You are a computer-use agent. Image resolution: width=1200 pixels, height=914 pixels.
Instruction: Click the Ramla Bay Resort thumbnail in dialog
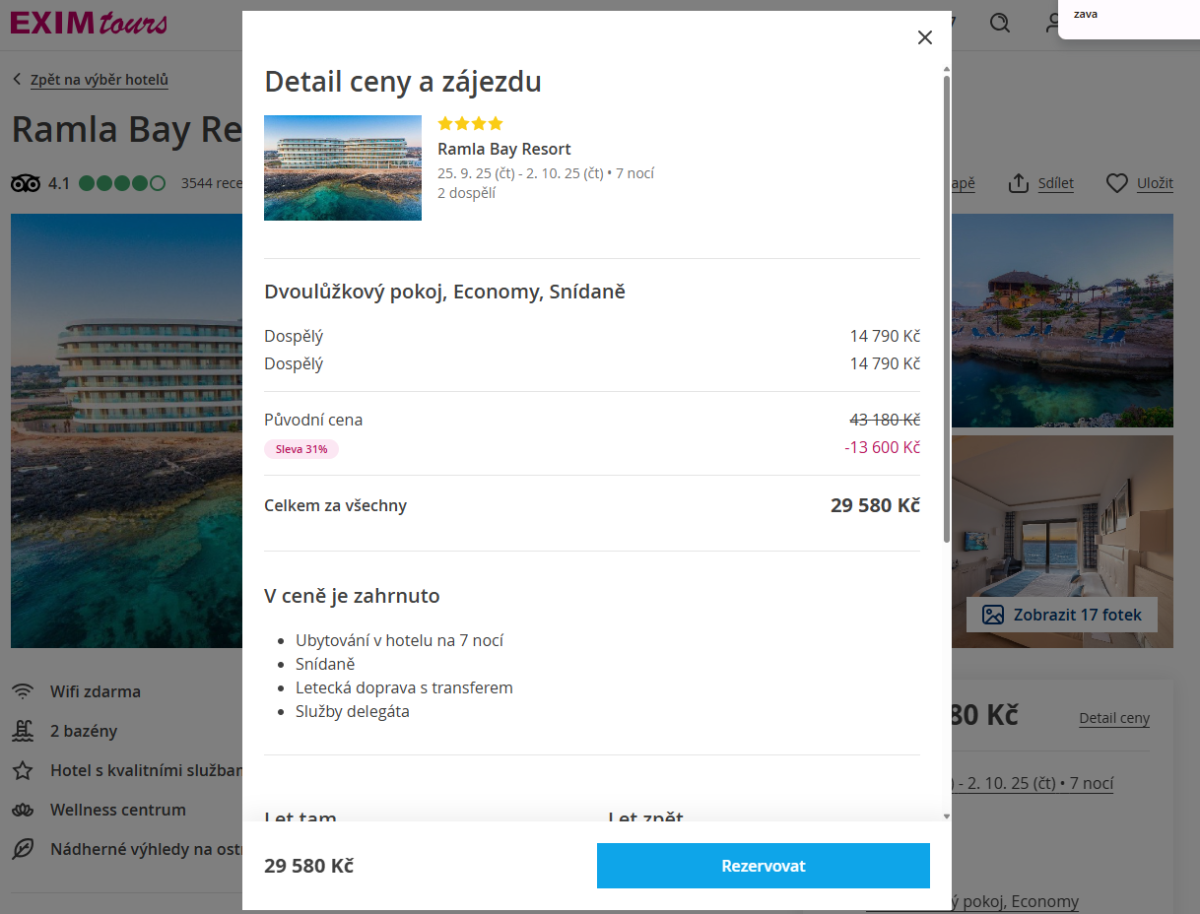click(342, 168)
